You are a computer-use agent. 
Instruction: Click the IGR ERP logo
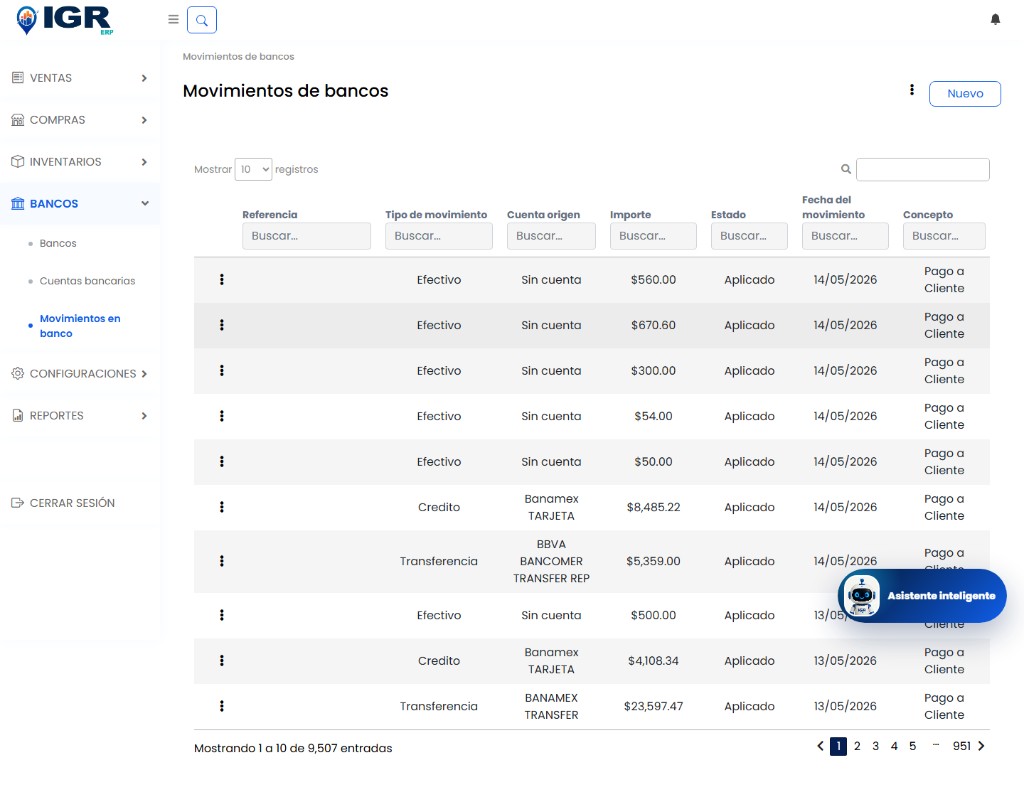click(x=64, y=20)
